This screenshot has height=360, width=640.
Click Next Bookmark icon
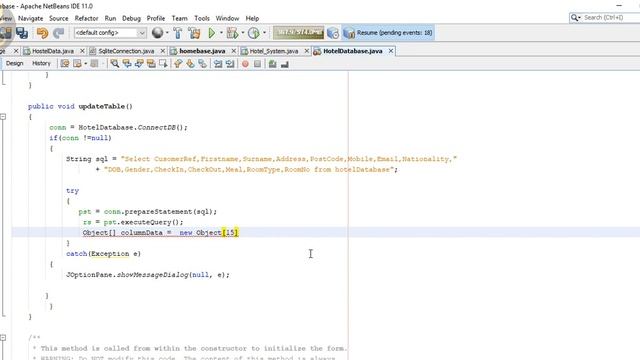click(x=190, y=64)
